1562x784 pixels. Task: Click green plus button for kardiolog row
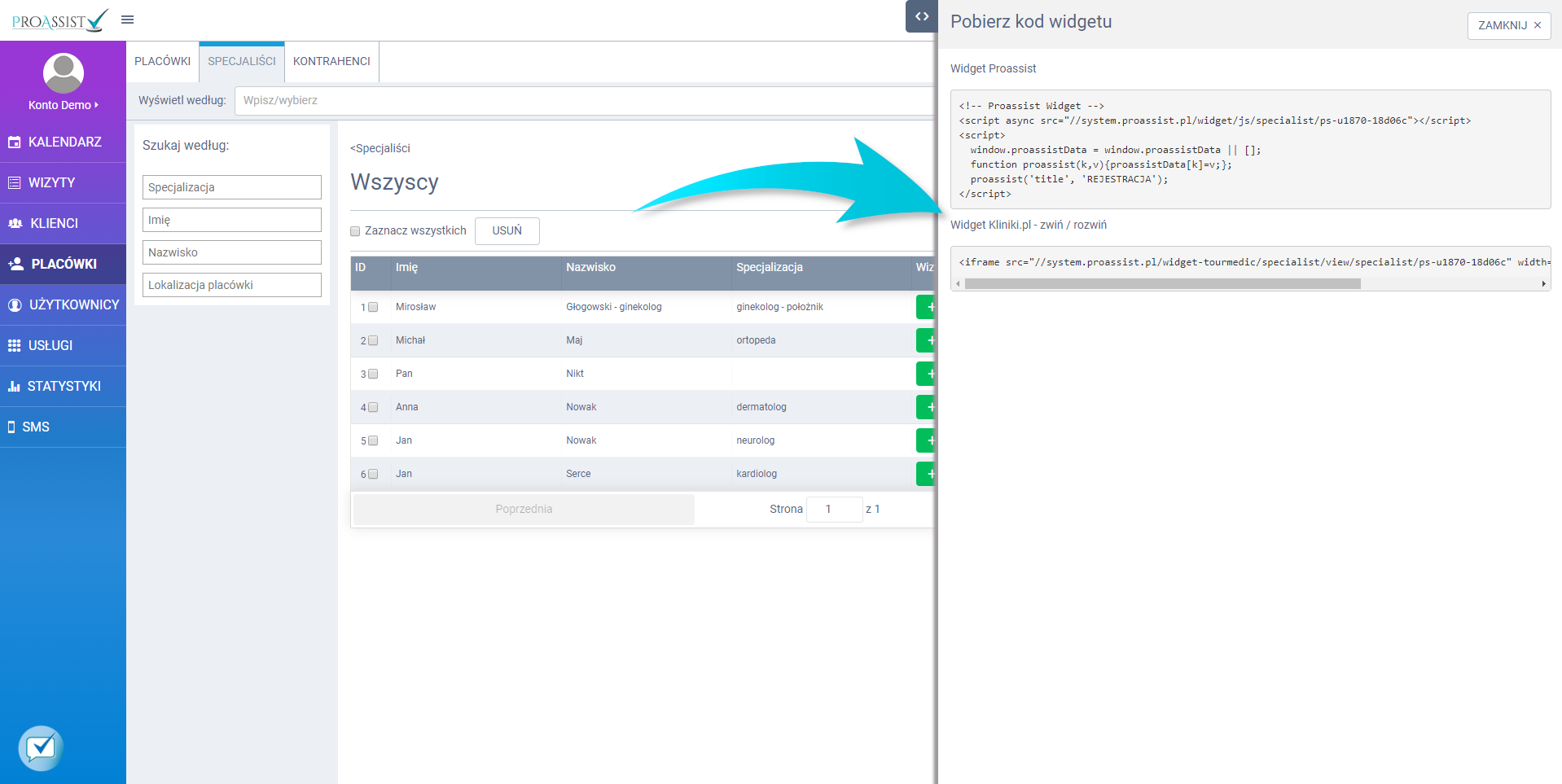pos(926,474)
